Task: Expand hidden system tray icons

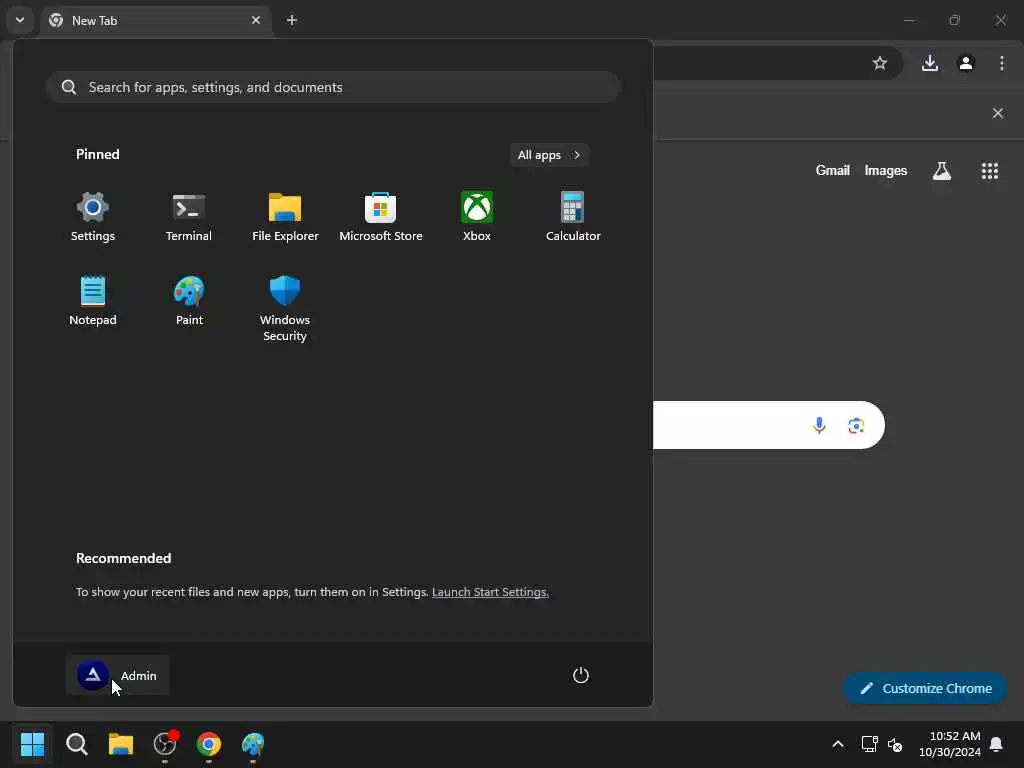Action: pyautogui.click(x=838, y=744)
